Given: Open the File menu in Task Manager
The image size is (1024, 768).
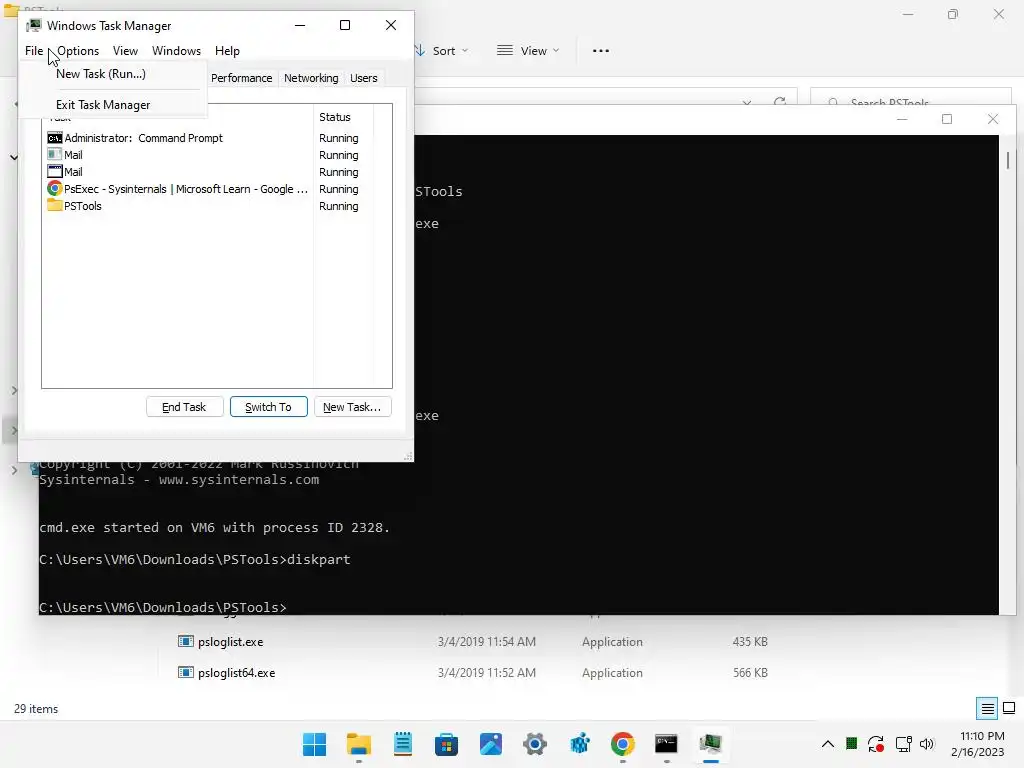Looking at the screenshot, I should (34, 51).
